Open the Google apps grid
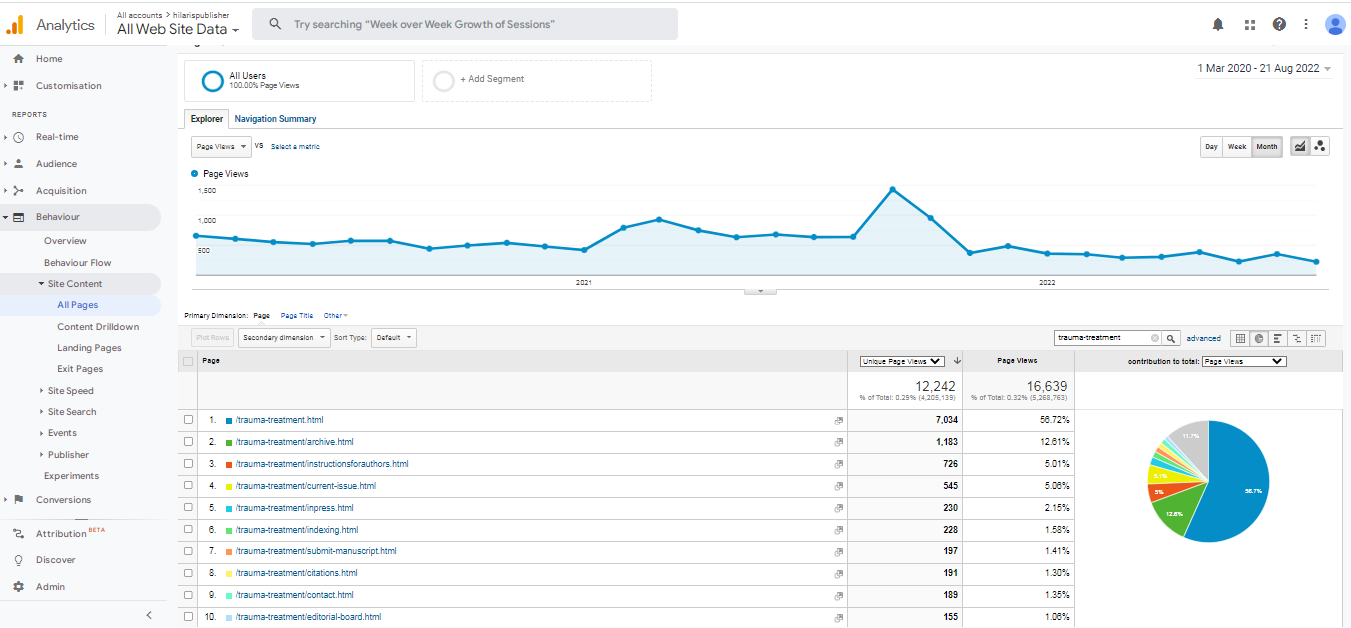Viewport: 1351px width, 628px height. point(1249,25)
